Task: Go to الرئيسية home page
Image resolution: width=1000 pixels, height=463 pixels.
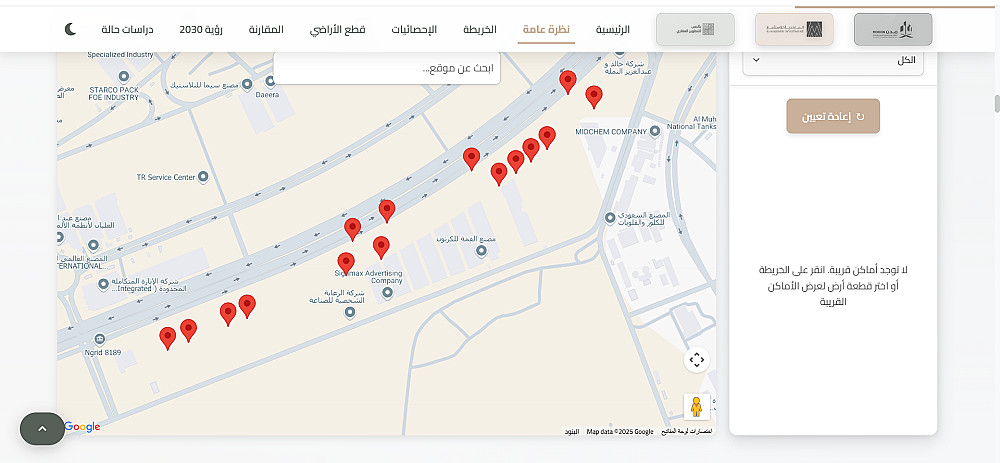Action: click(612, 29)
